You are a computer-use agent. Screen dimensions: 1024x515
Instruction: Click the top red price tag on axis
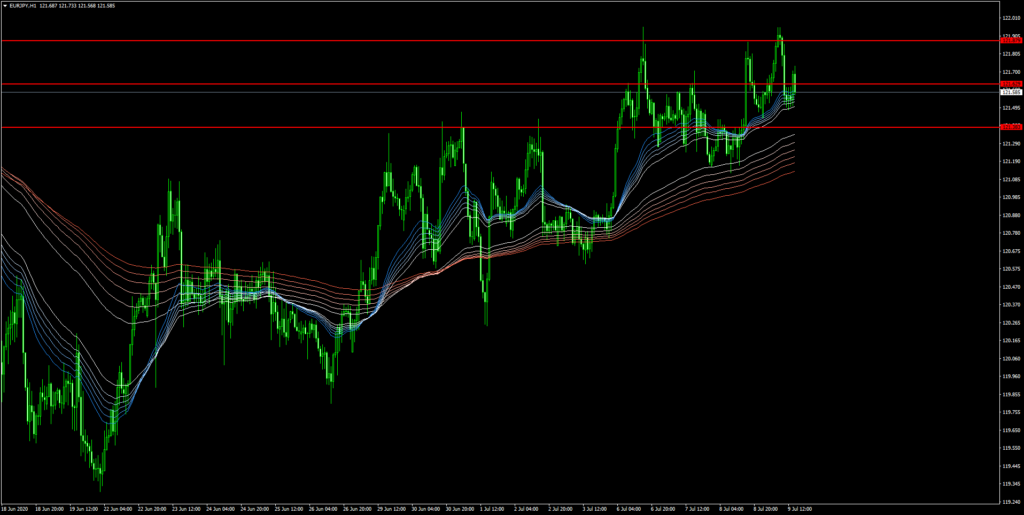(x=1010, y=40)
